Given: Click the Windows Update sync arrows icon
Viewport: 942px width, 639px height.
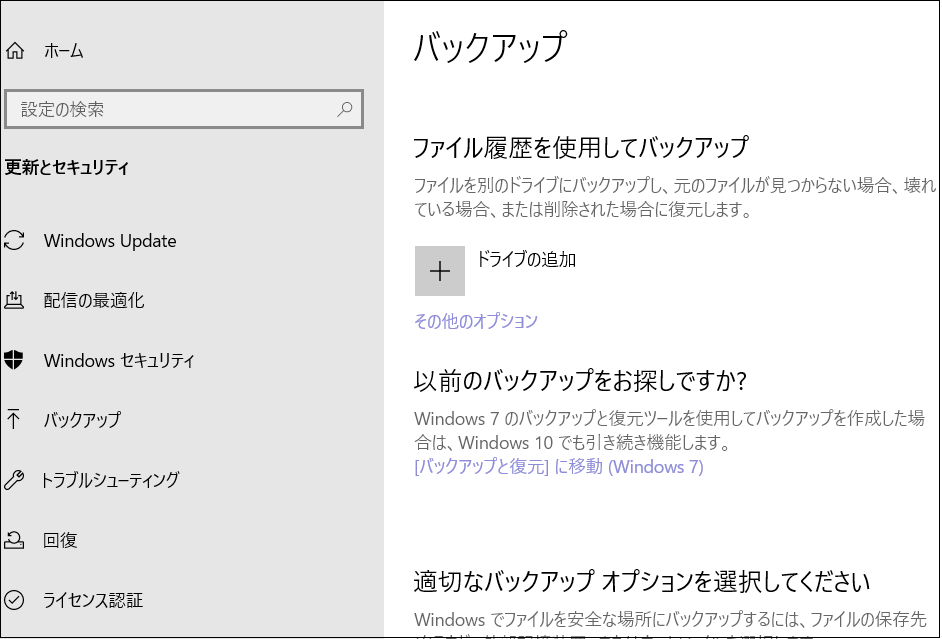Looking at the screenshot, I should (14, 241).
